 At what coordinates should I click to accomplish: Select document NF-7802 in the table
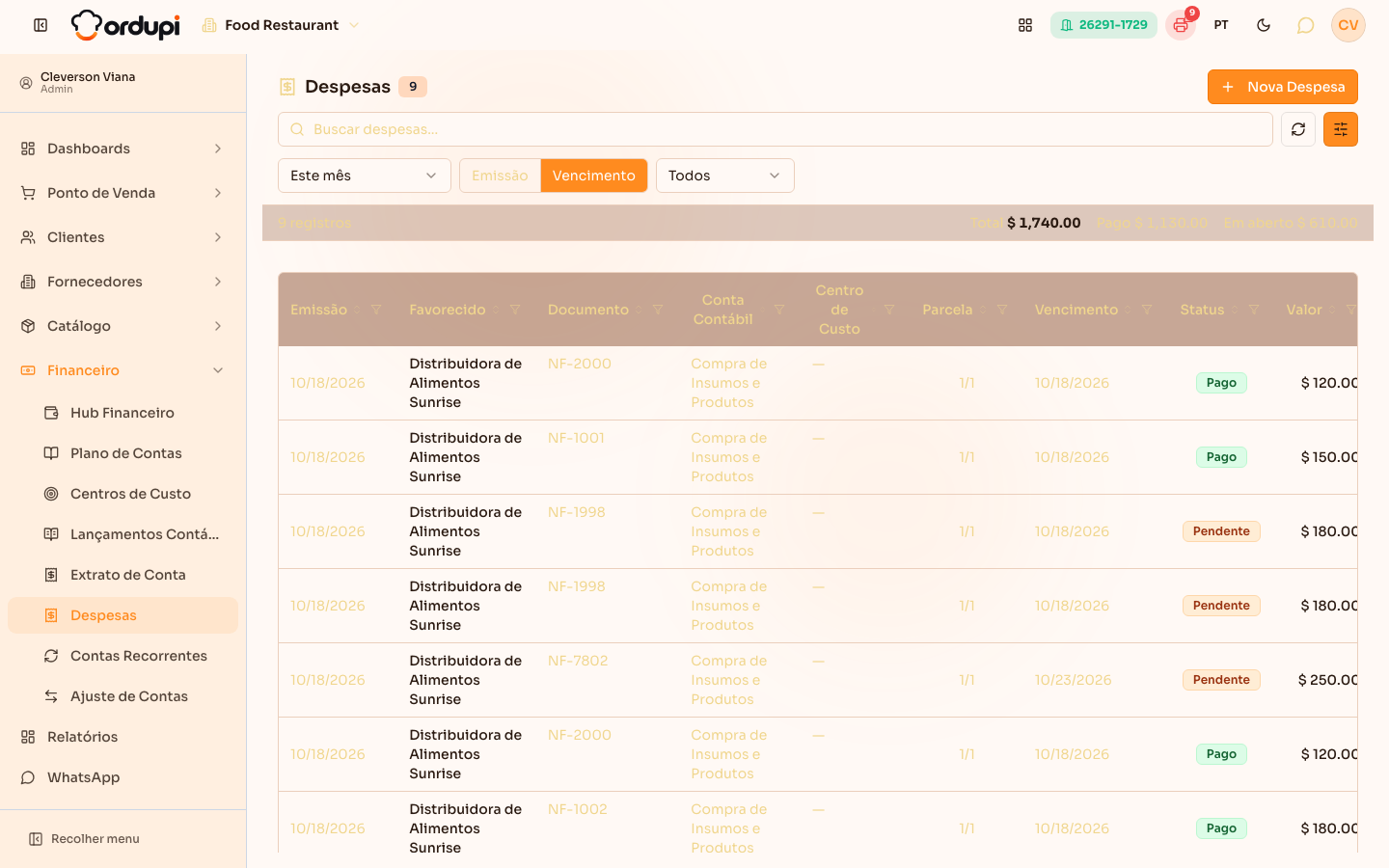point(578,661)
